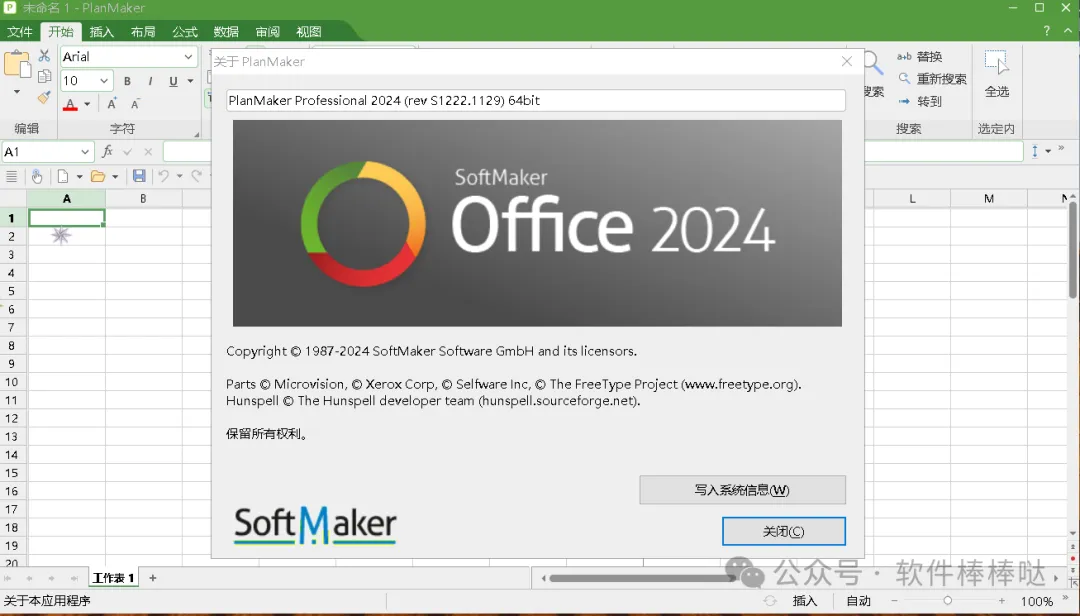Select the Format Painter brush icon
The image size is (1080, 616).
[x=44, y=97]
